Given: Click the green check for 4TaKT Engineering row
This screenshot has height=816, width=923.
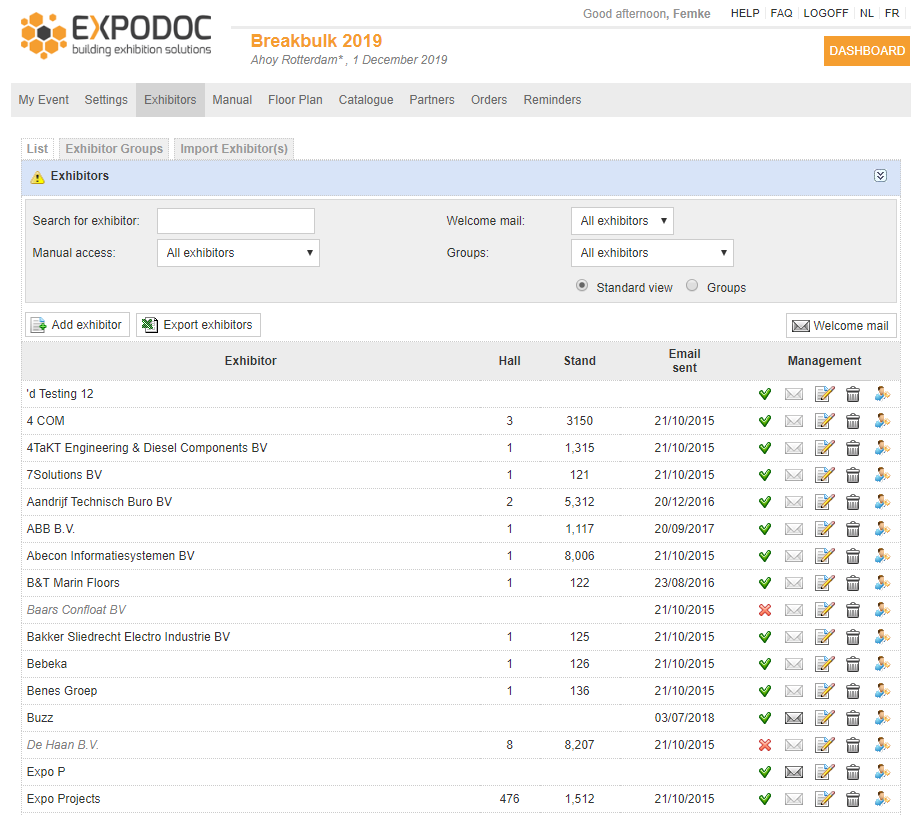Looking at the screenshot, I should [x=765, y=448].
